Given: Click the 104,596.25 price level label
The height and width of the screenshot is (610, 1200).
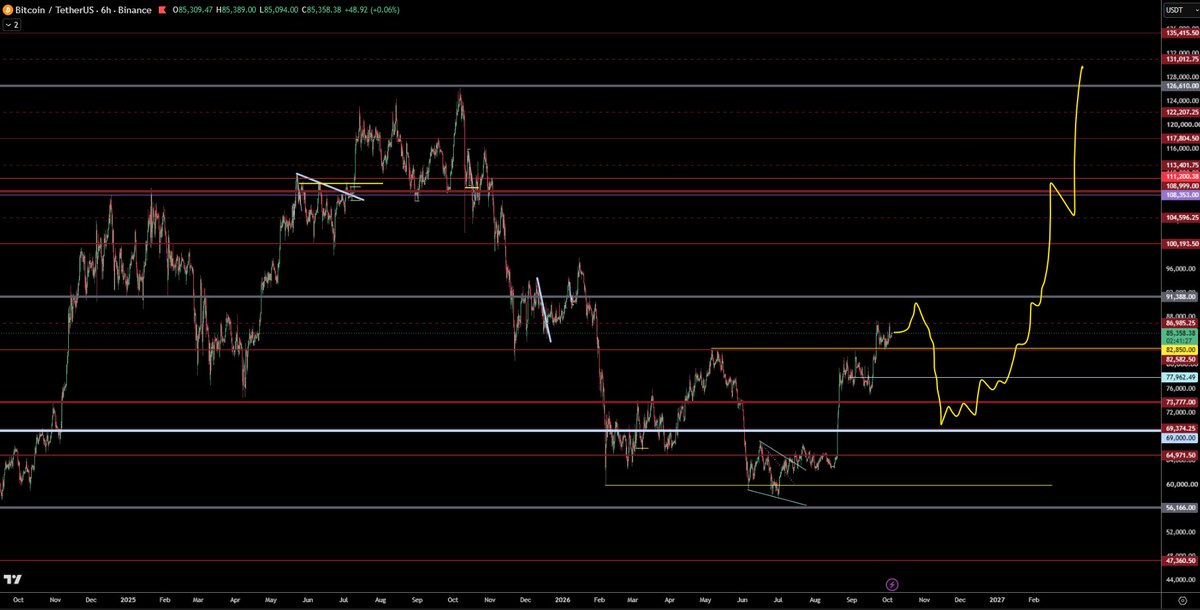Looking at the screenshot, I should 1181,217.
